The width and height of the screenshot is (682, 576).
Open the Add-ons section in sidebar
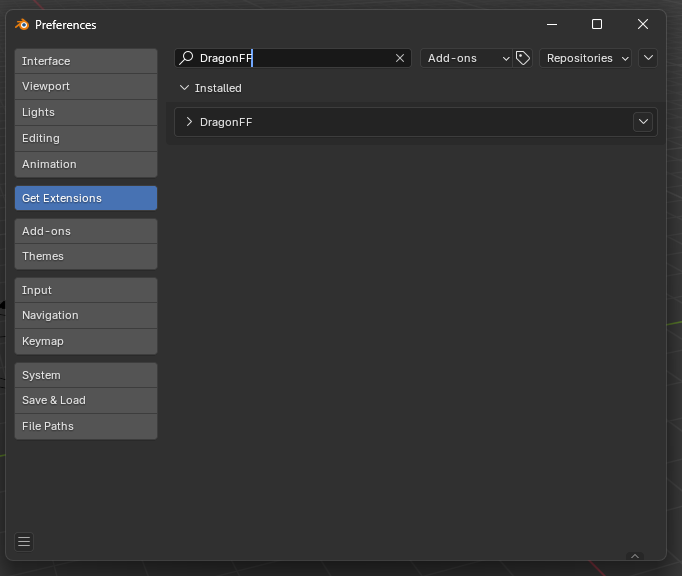coord(86,231)
